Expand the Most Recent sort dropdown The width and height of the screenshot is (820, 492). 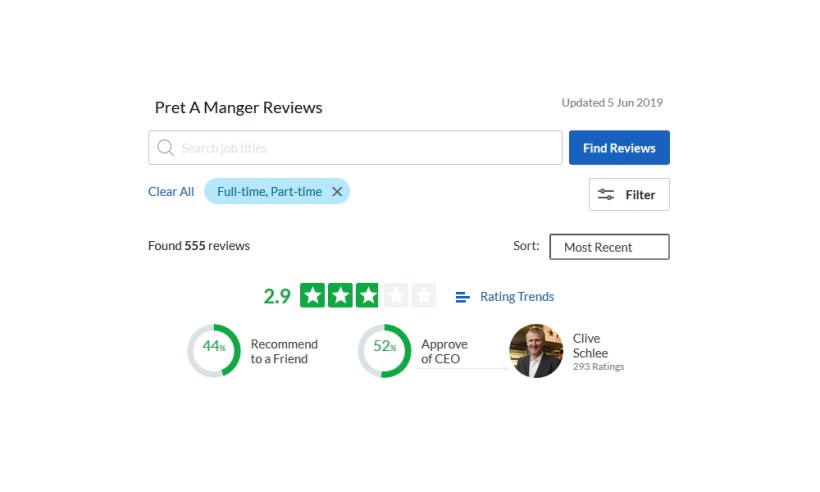609,247
